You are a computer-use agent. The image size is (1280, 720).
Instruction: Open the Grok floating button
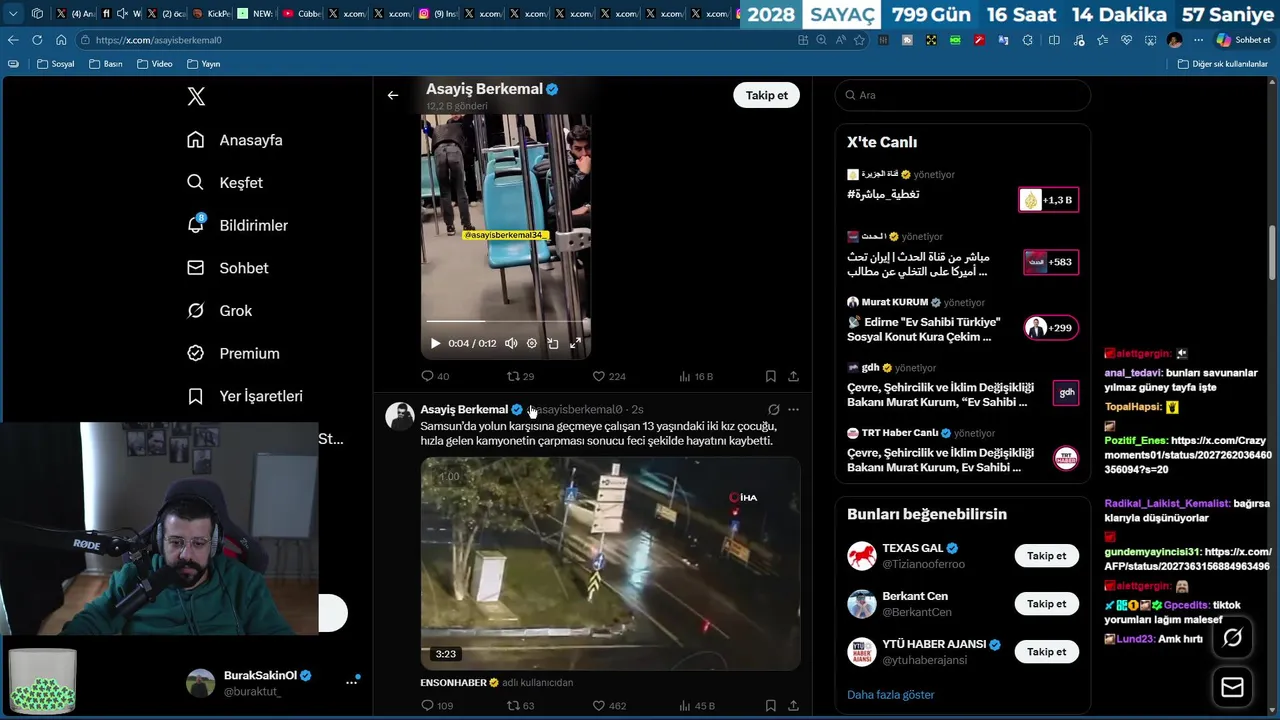pos(1232,638)
